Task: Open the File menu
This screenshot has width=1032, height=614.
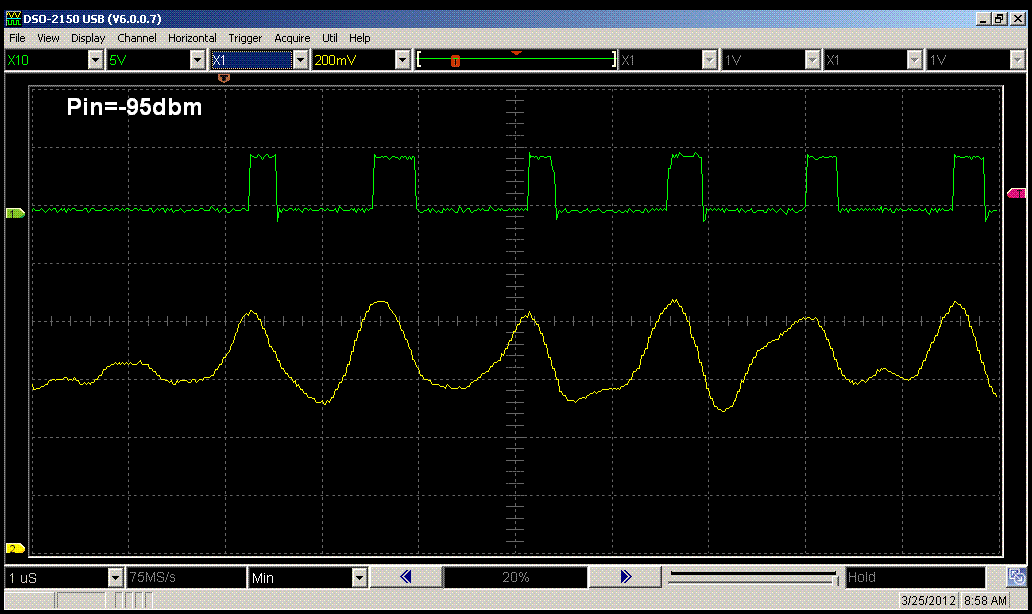Action: 17,38
